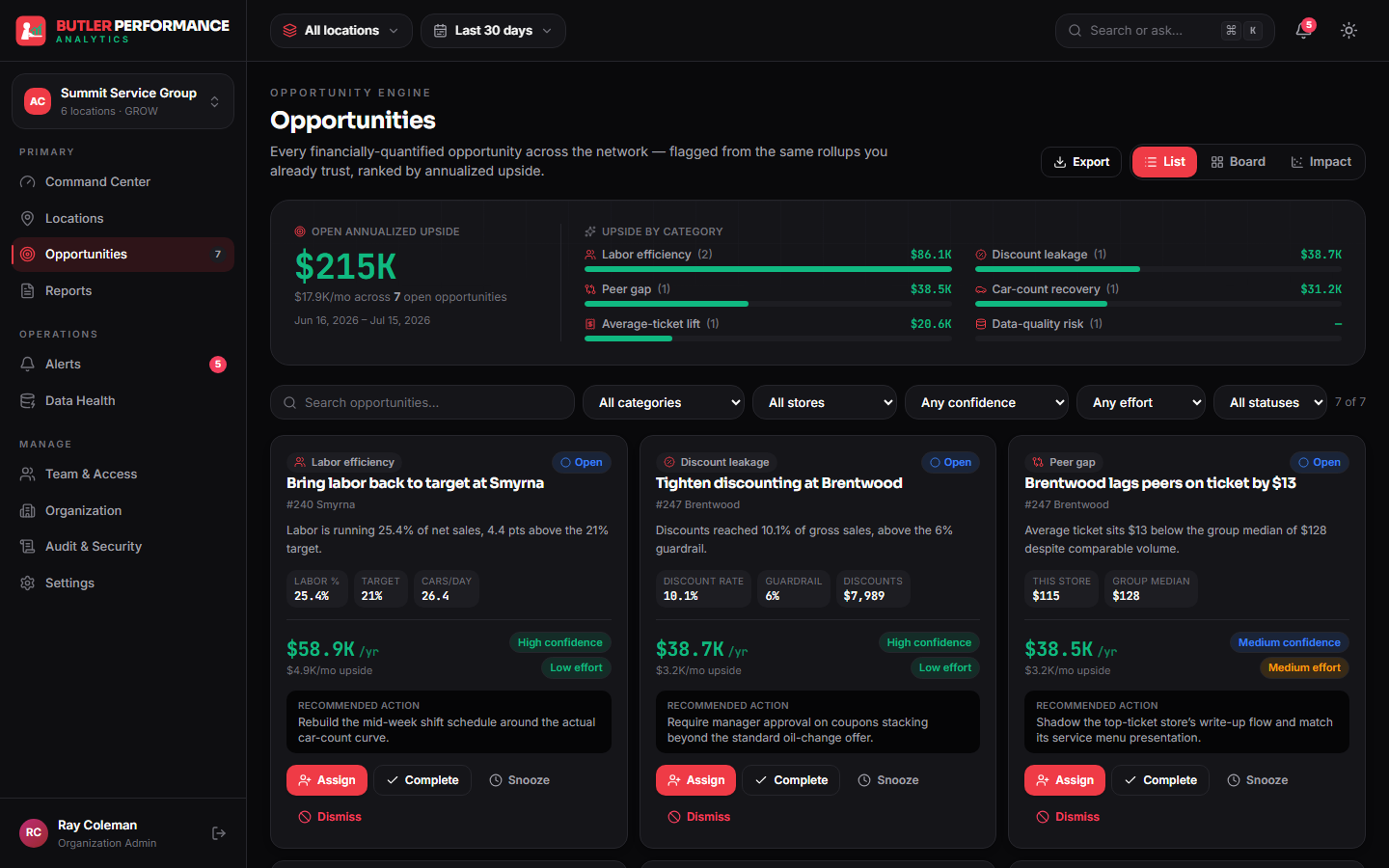This screenshot has height=868, width=1389.
Task: Click the Audit & Security icon
Action: point(28,547)
